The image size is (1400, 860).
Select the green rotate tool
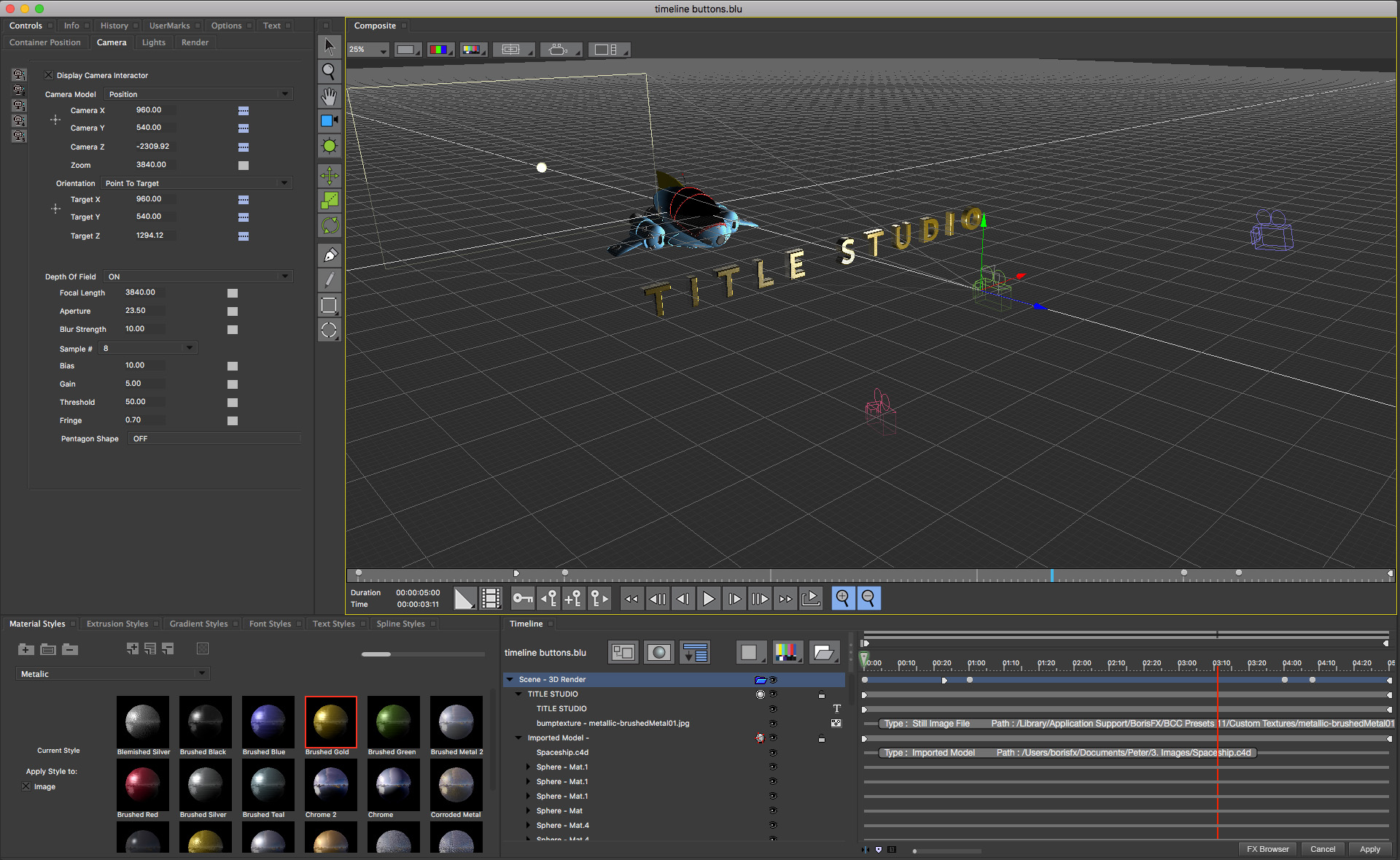330,225
